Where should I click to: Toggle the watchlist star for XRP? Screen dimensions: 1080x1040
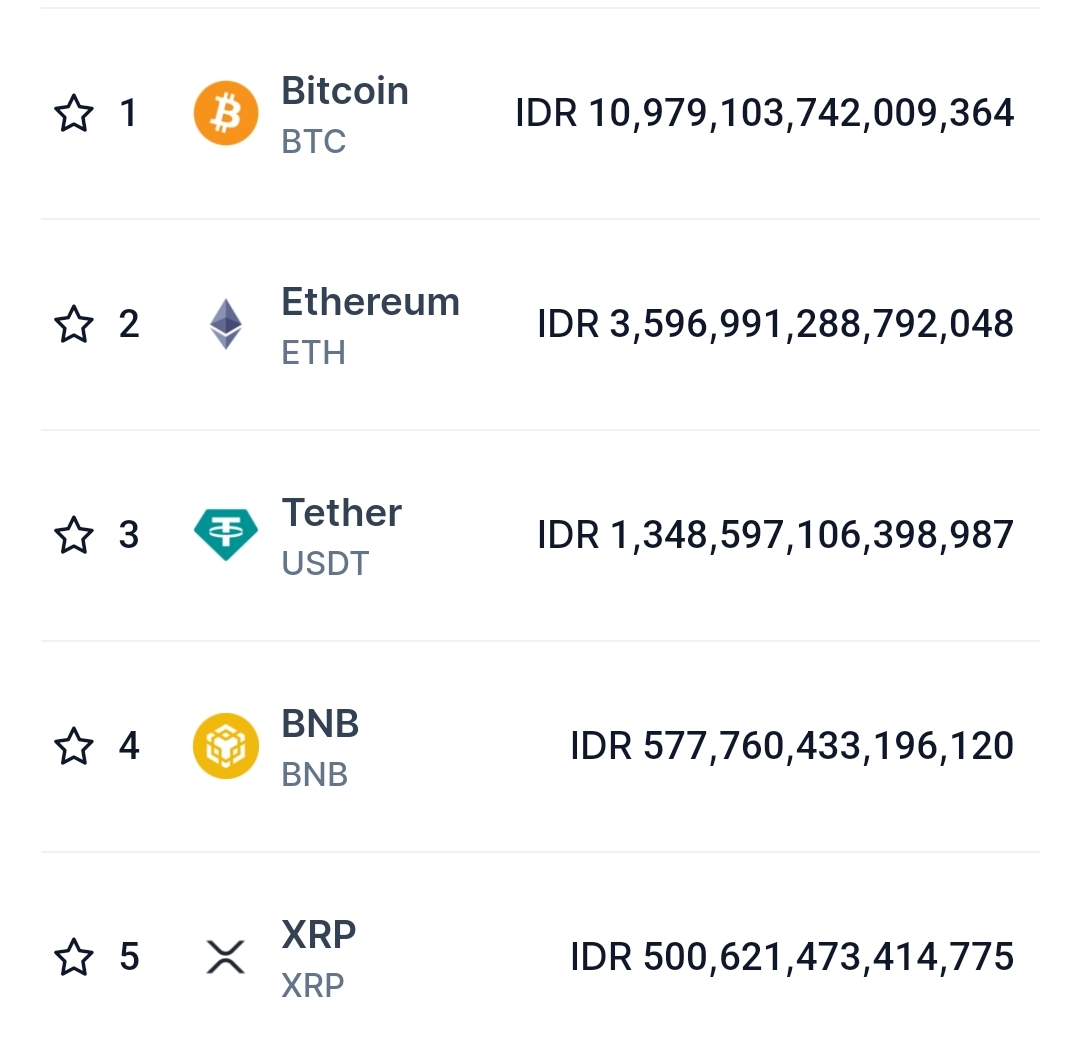[73, 957]
